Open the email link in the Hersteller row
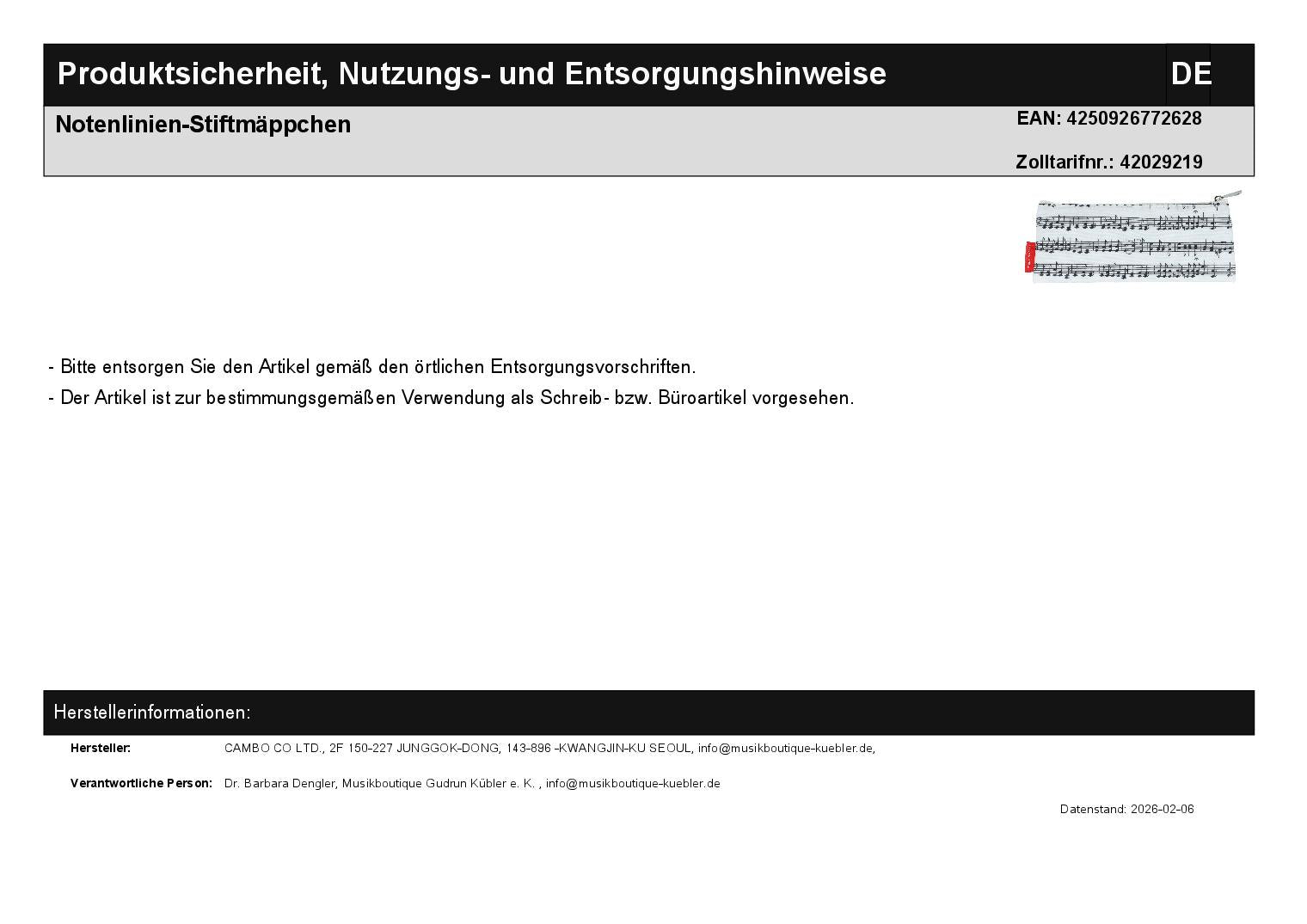The height and width of the screenshot is (924, 1307). (786, 748)
